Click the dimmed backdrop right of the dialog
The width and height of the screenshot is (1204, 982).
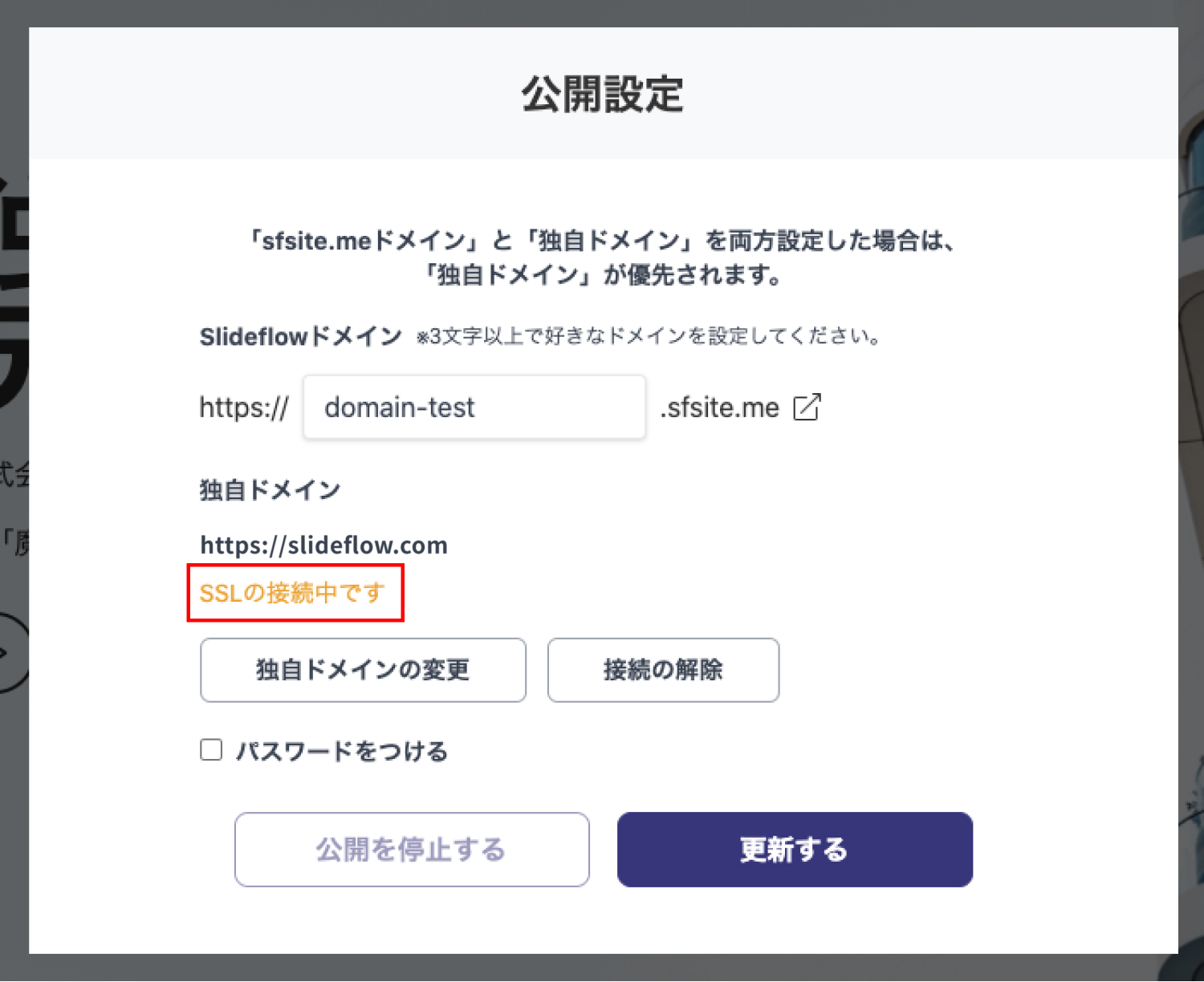coord(1191,481)
